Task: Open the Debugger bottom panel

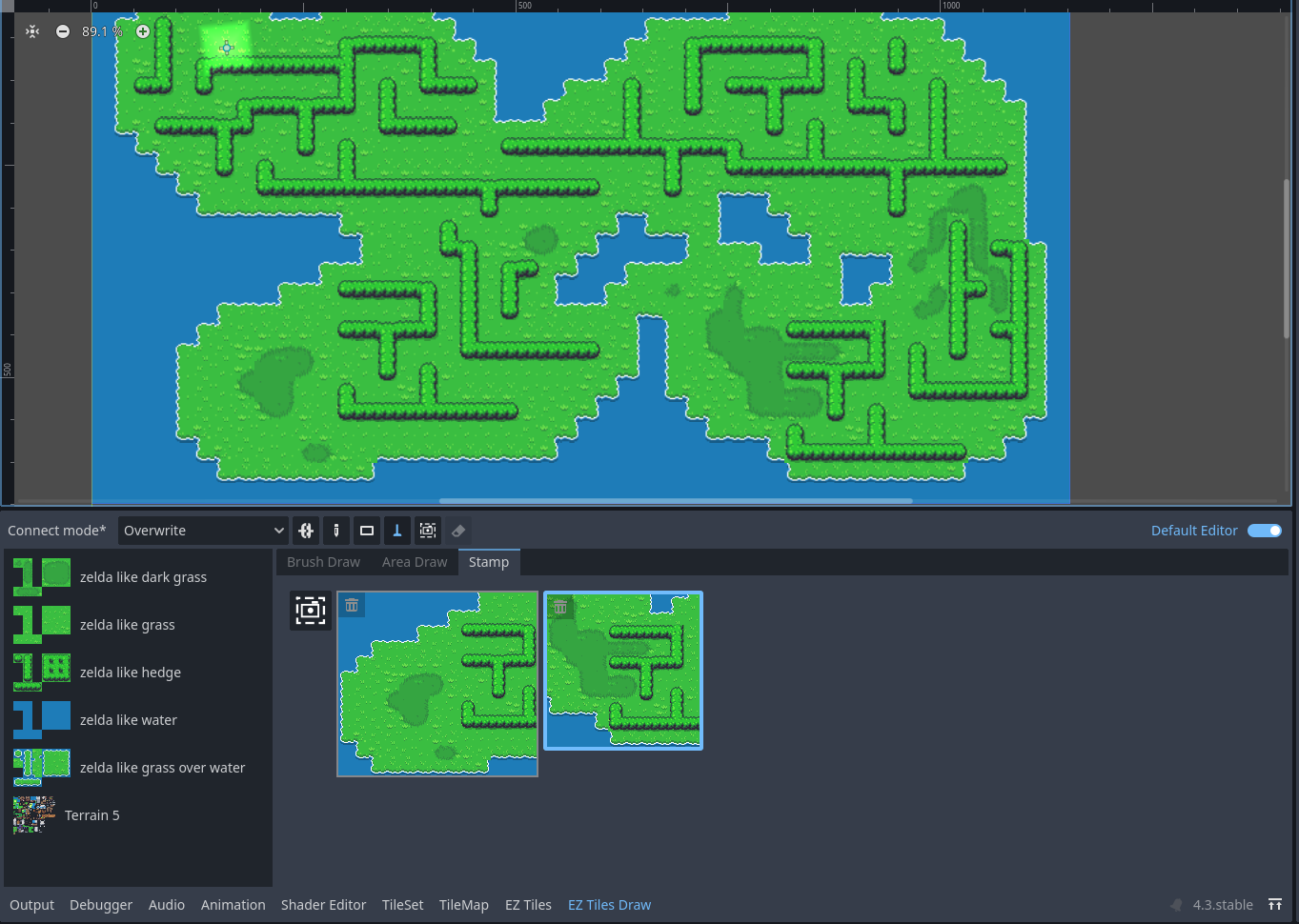Action: pos(101,905)
